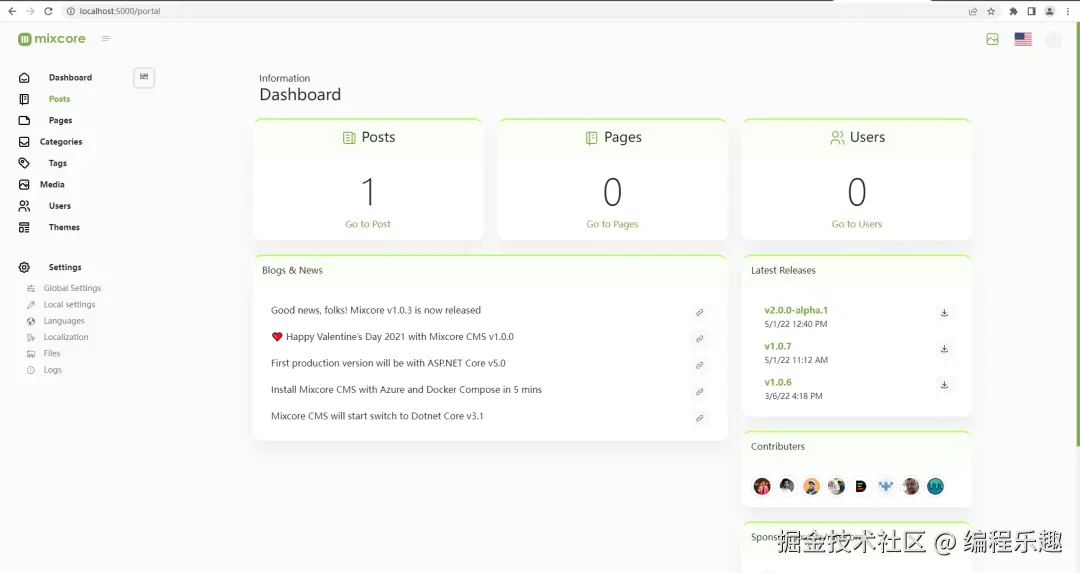Open Themes in the sidebar
Viewport: 1080px width, 573px height.
click(x=64, y=227)
